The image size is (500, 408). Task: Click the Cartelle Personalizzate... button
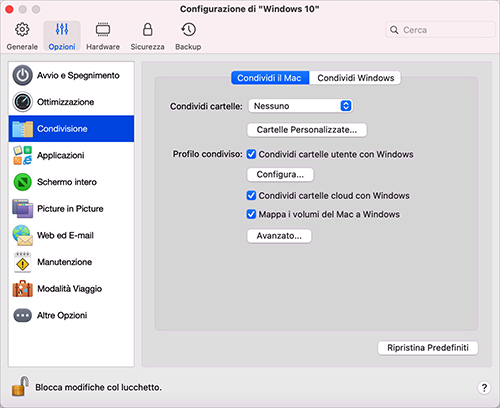(x=307, y=130)
